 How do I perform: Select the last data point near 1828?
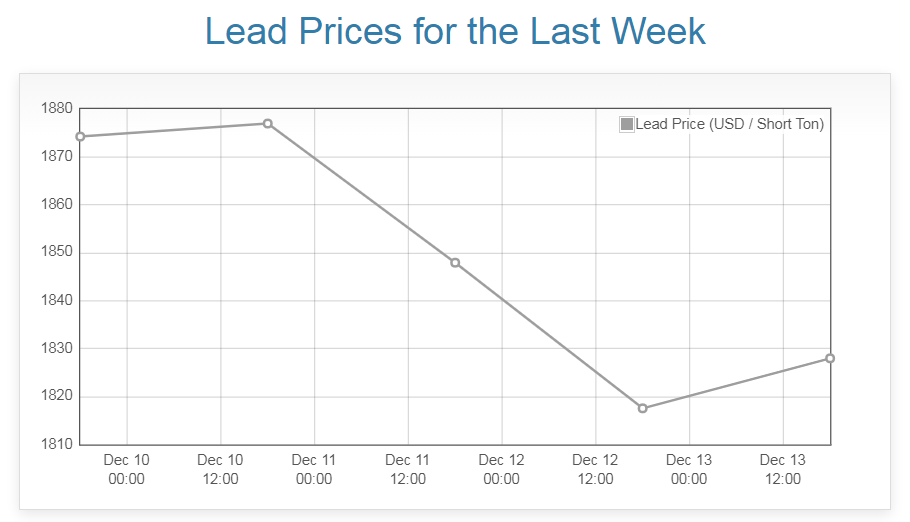[830, 358]
